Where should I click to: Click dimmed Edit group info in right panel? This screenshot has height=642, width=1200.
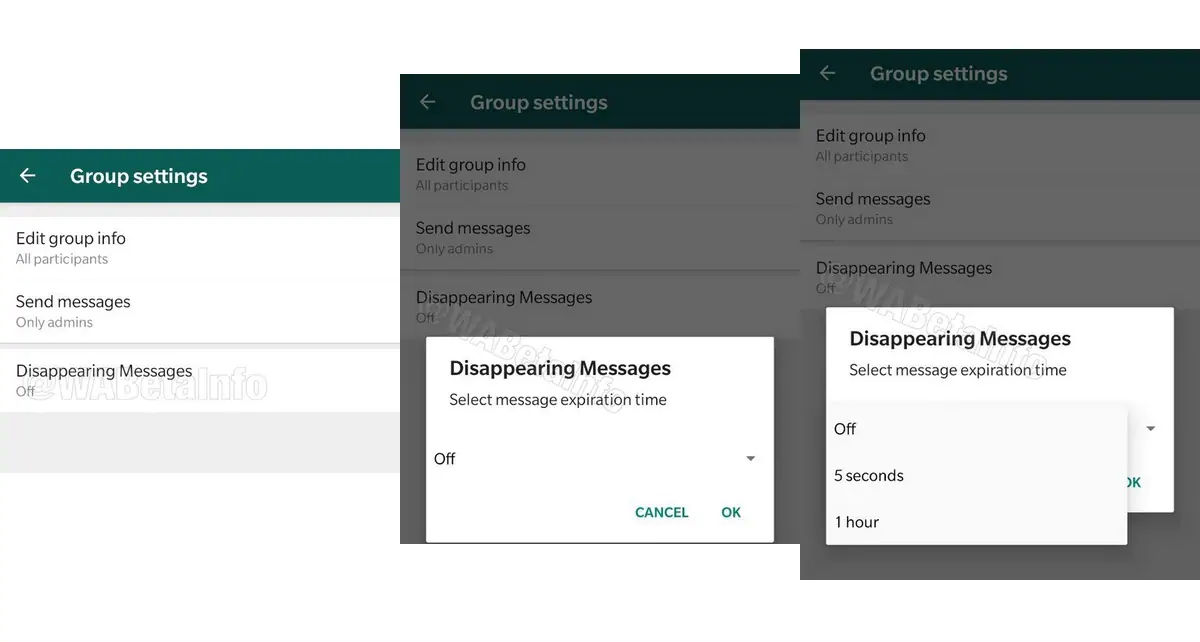pos(871,144)
